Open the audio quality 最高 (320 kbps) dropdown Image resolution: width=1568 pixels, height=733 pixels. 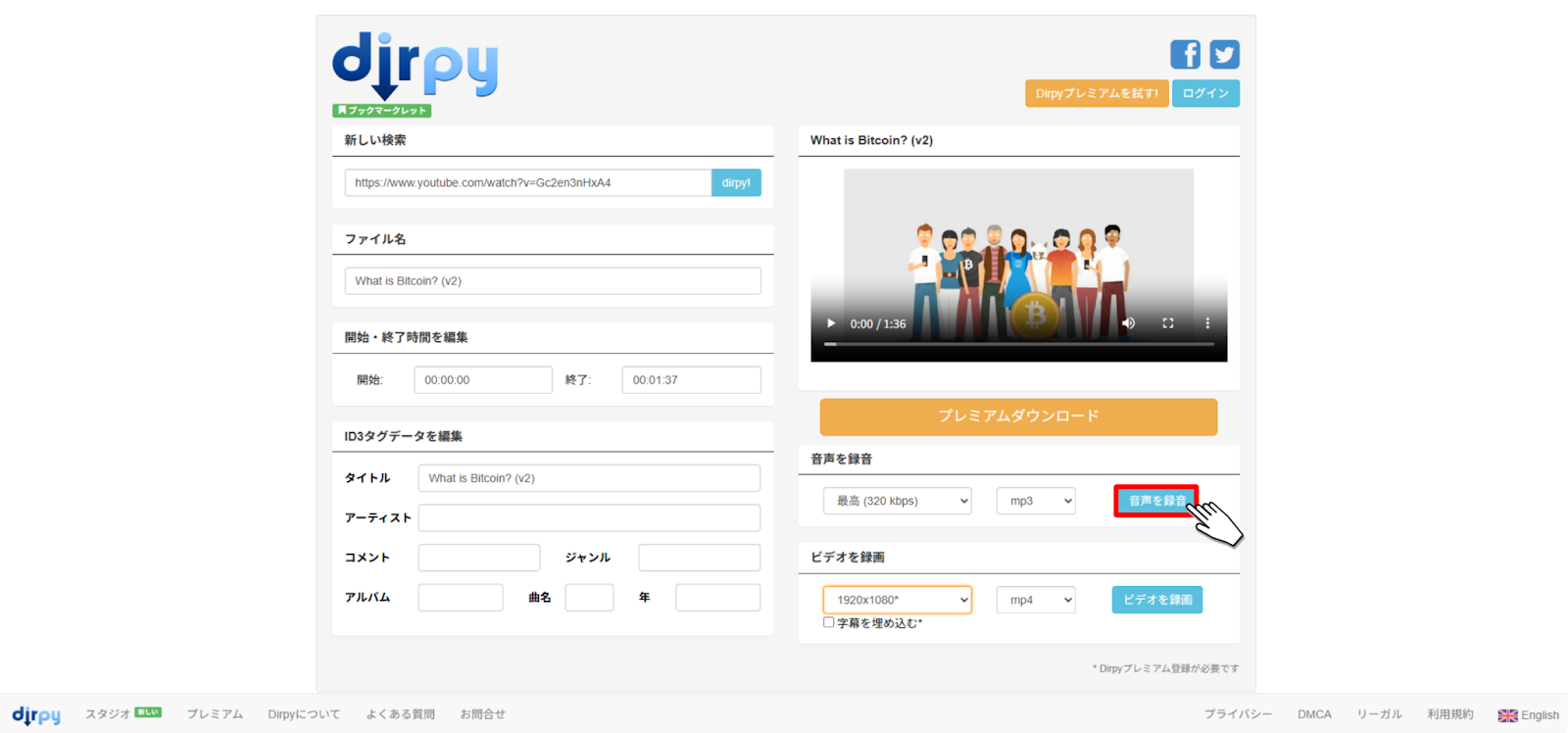898,501
